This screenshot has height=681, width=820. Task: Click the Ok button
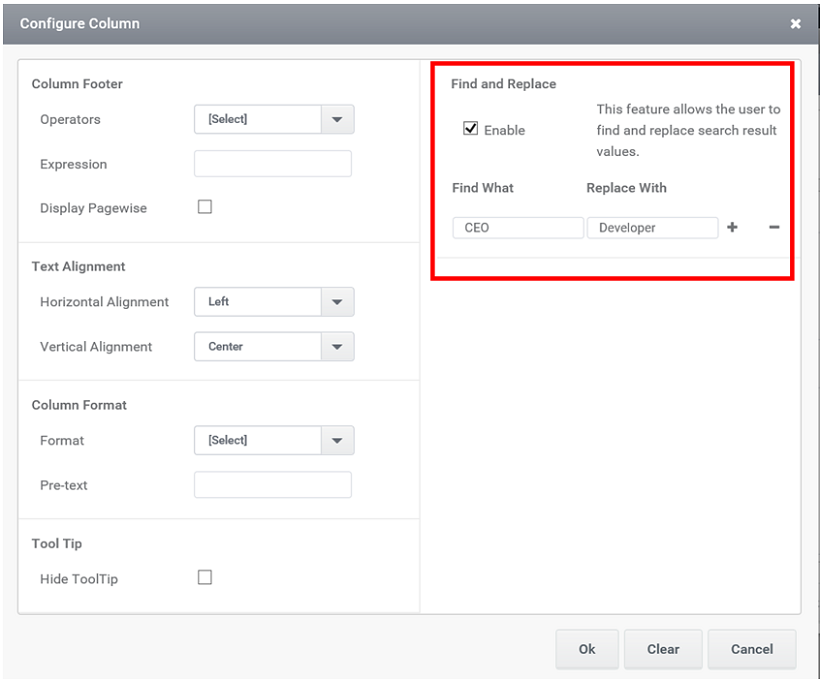point(587,649)
